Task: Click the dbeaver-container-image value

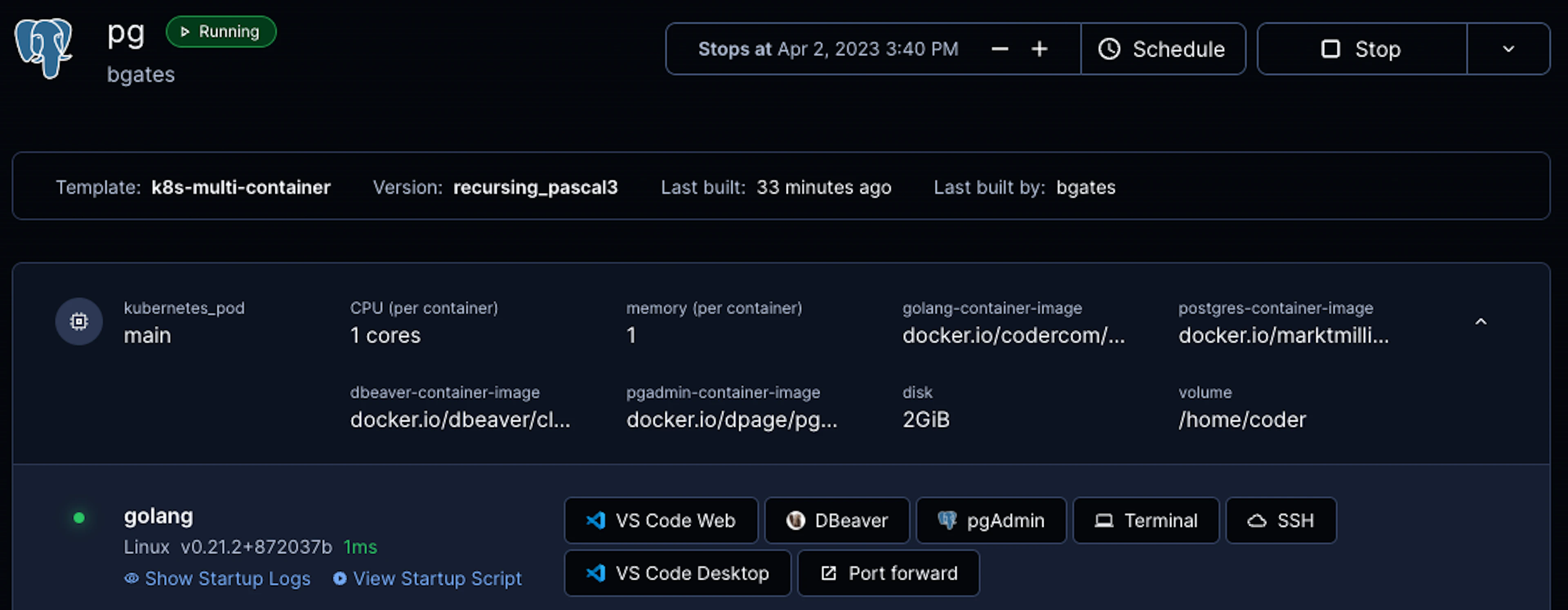Action: pos(460,419)
